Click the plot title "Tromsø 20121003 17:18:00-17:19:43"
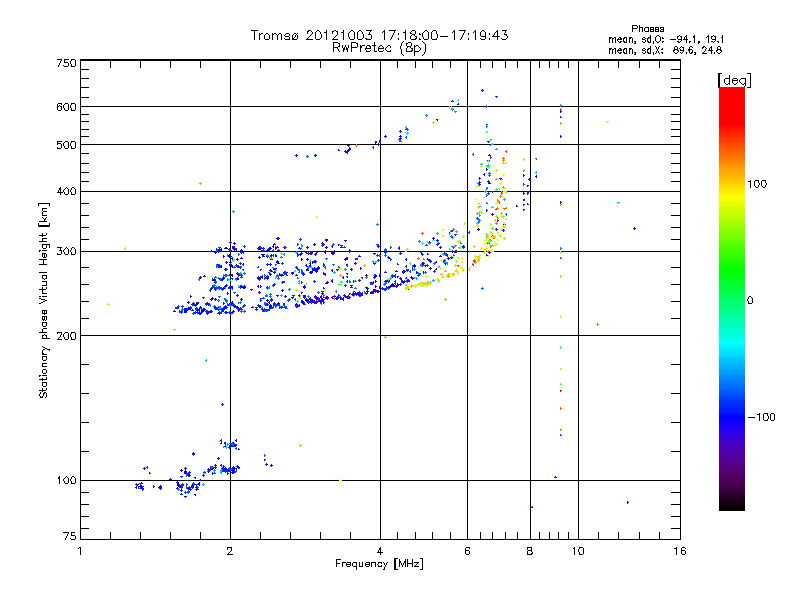Image resolution: width=800 pixels, height=600 pixels. coord(380,35)
